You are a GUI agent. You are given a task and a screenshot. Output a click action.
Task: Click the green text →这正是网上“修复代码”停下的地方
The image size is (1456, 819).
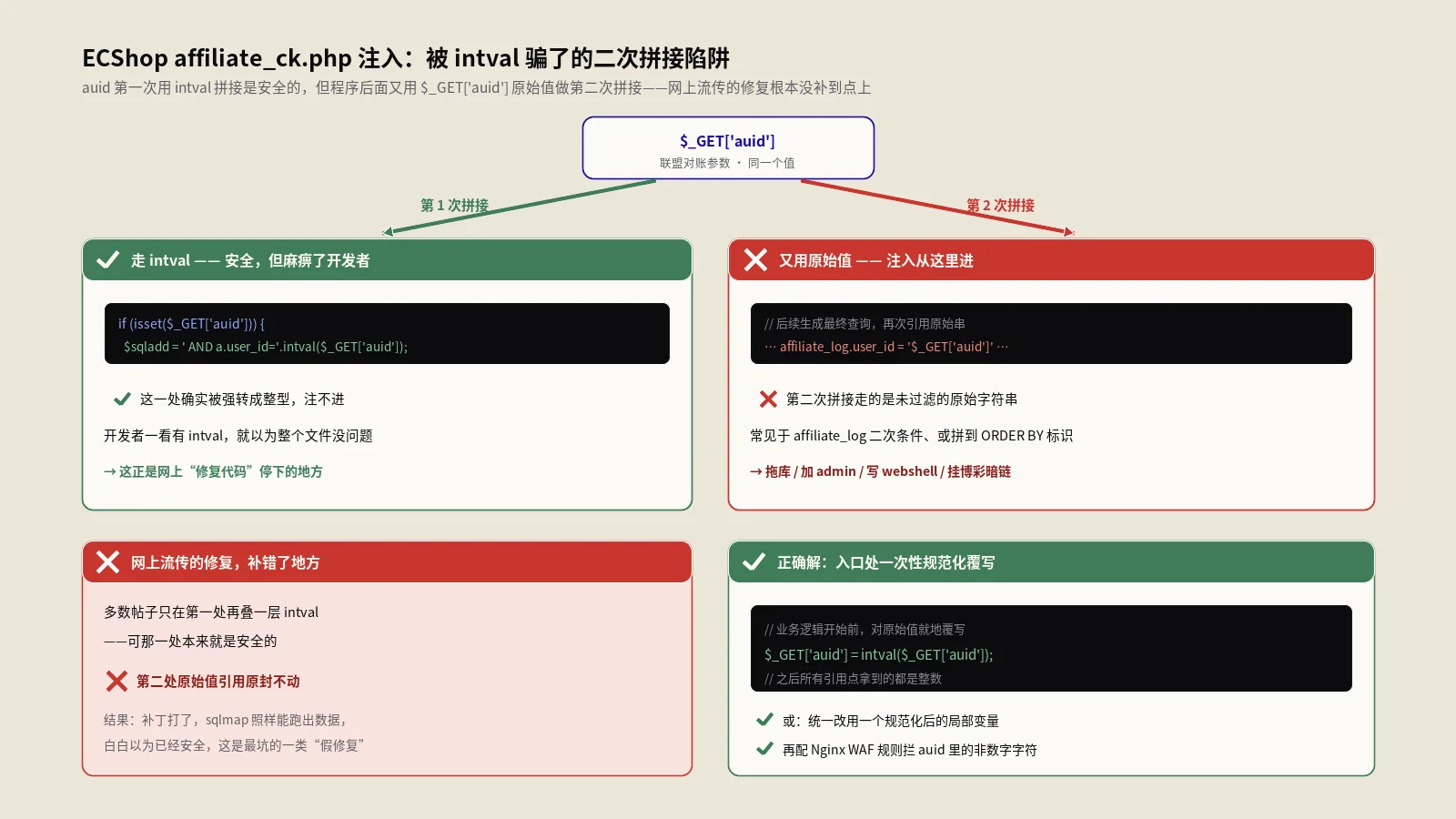[213, 471]
